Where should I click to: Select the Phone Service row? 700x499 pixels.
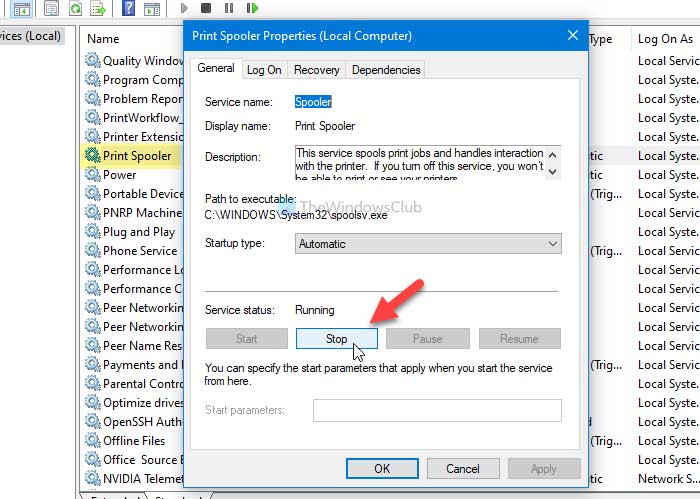click(x=133, y=251)
